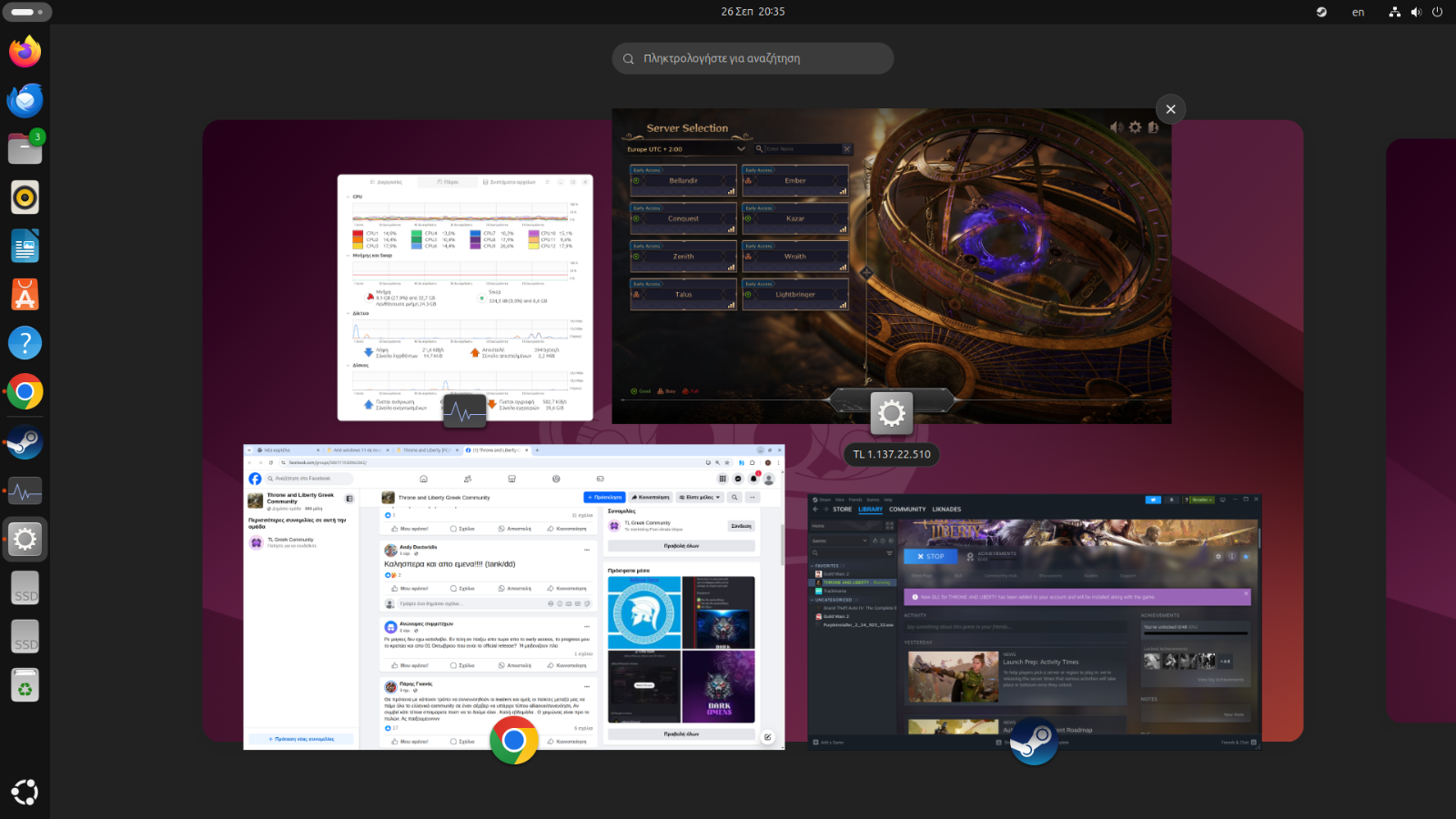This screenshot has width=1456, height=819.
Task: Activate the Chrome Facebook window thumbnail
Action: (514, 597)
